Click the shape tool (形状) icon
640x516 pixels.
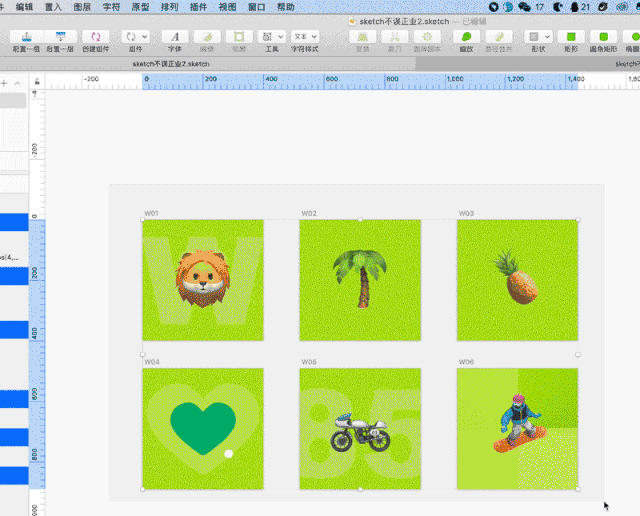(x=534, y=37)
